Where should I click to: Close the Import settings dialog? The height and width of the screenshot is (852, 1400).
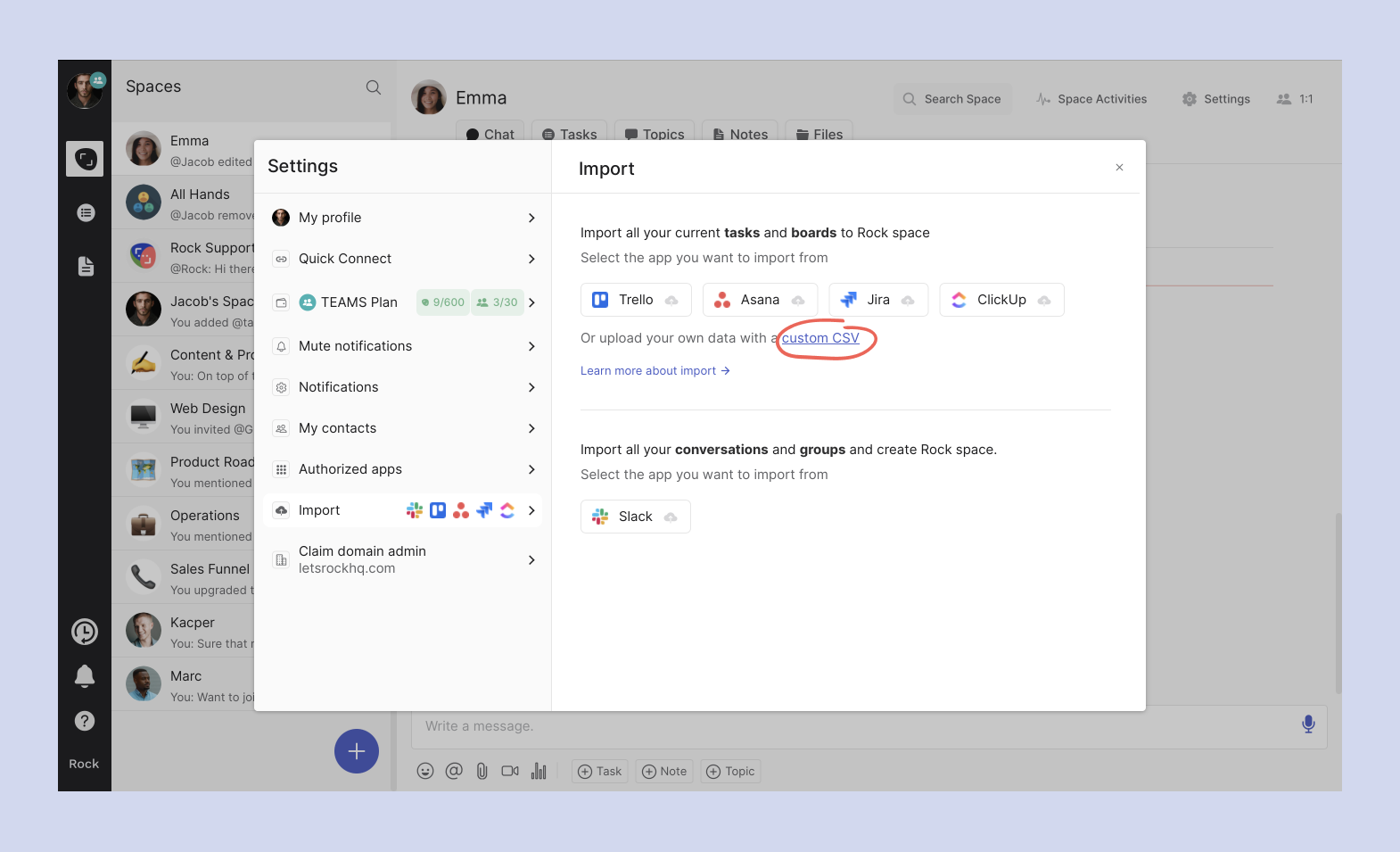point(1119,168)
